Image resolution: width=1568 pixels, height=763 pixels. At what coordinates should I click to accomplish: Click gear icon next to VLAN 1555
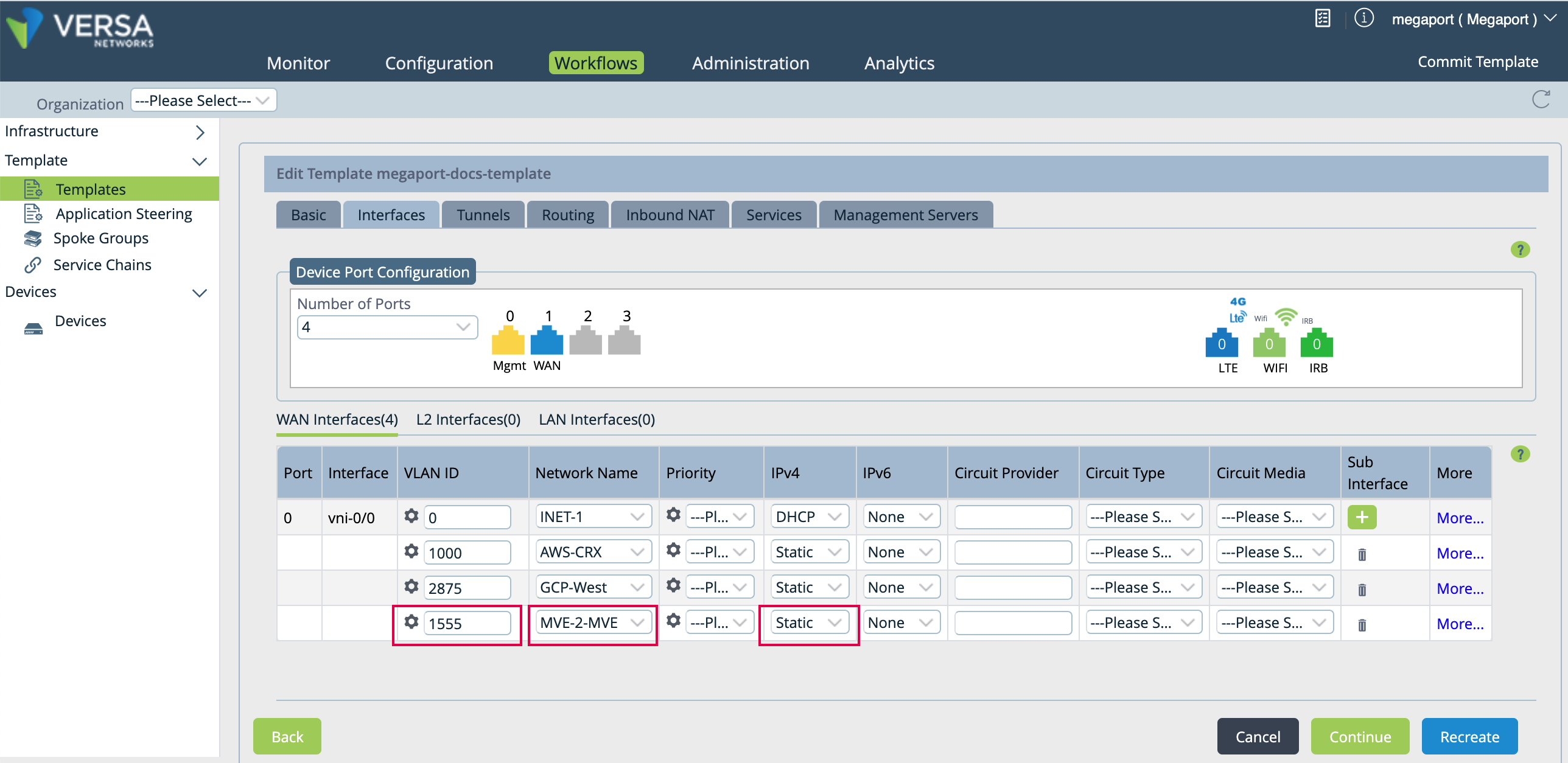pos(411,622)
